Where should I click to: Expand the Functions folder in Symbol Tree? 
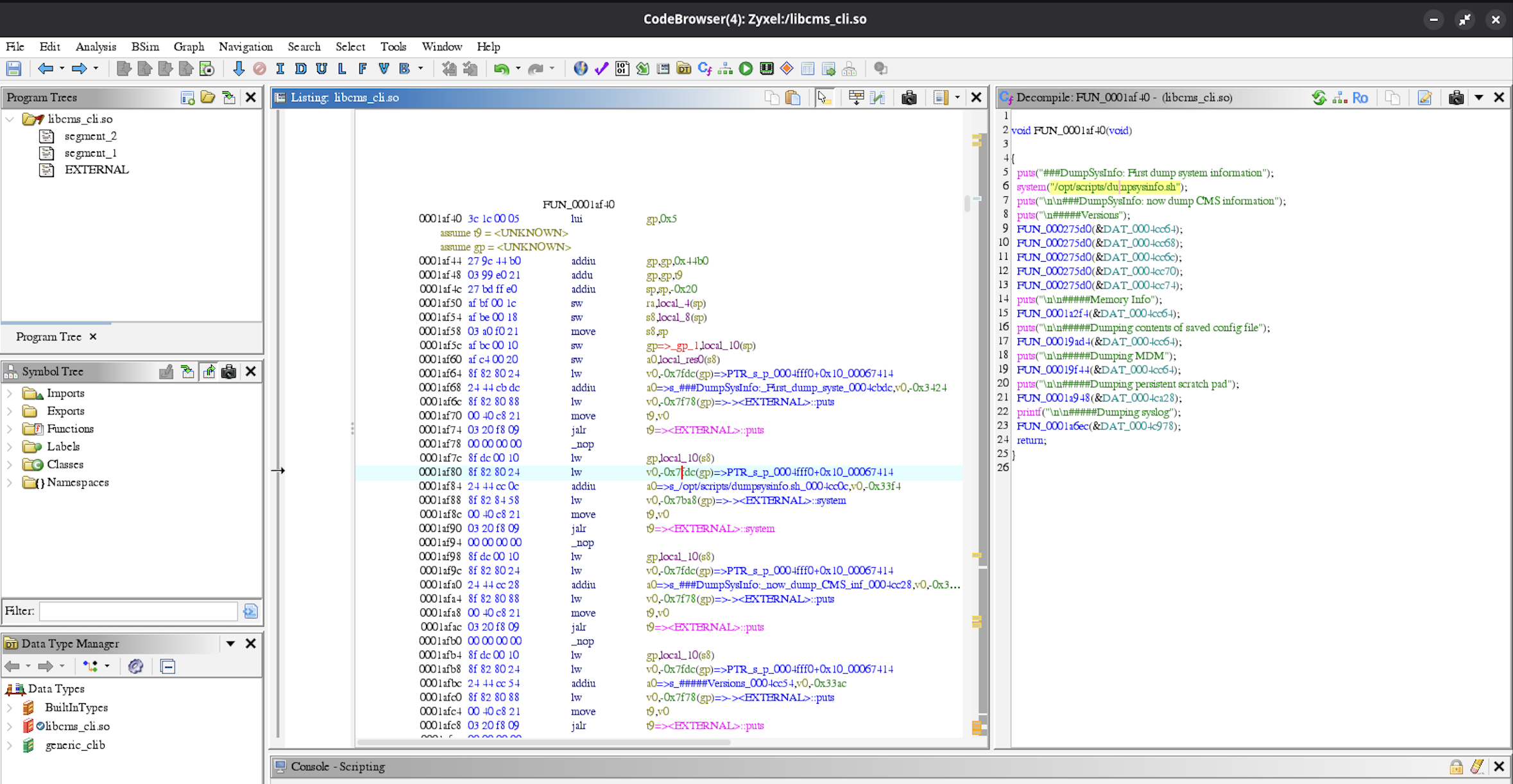coord(10,429)
